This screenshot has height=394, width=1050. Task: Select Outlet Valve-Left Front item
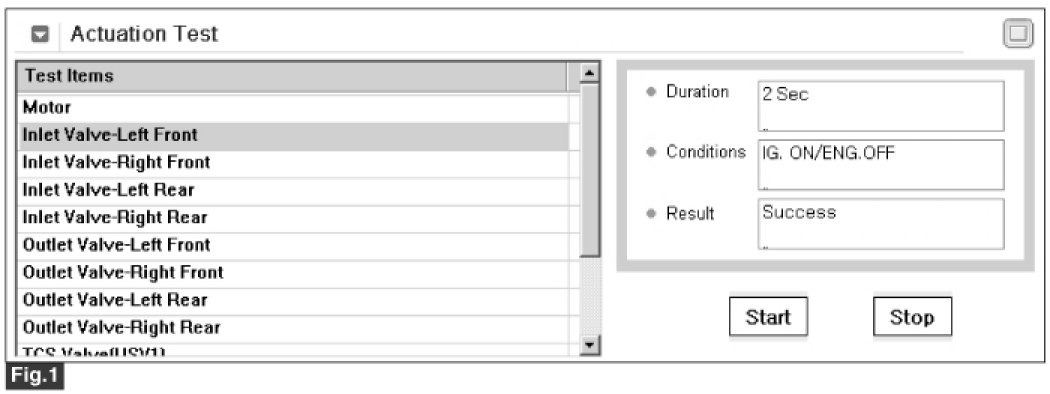coord(293,245)
